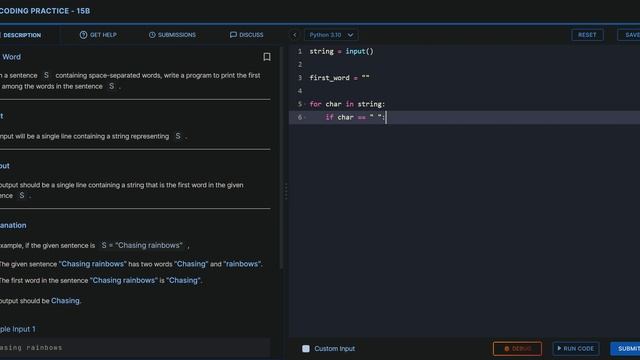Click the sample input text 'asing rainbows'

click(31, 348)
